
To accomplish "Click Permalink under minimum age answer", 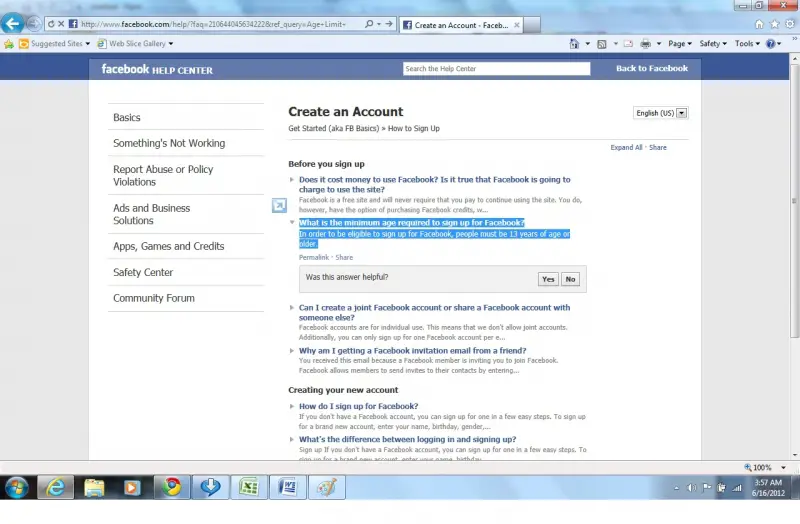I will 314,258.
